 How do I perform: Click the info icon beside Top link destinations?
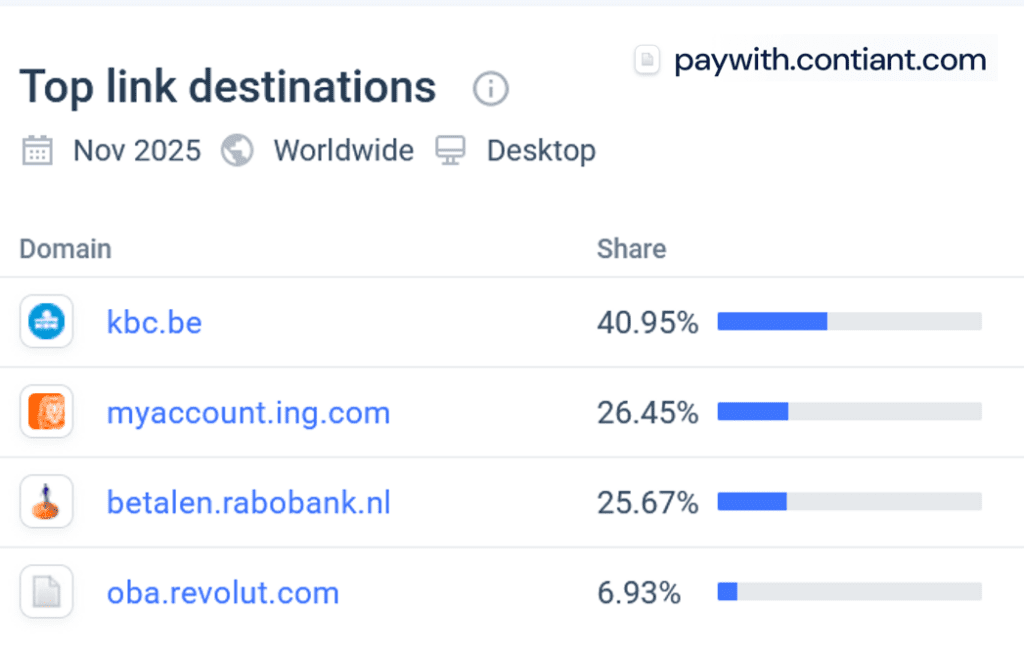click(490, 89)
